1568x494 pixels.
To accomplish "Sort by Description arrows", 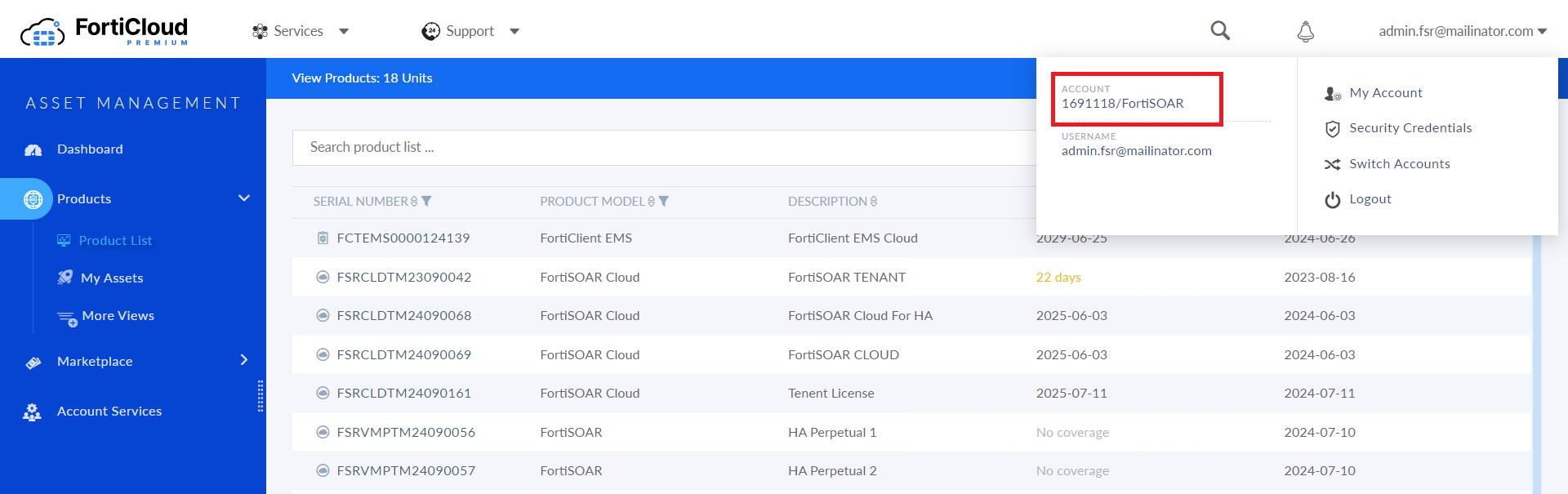I will (874, 201).
